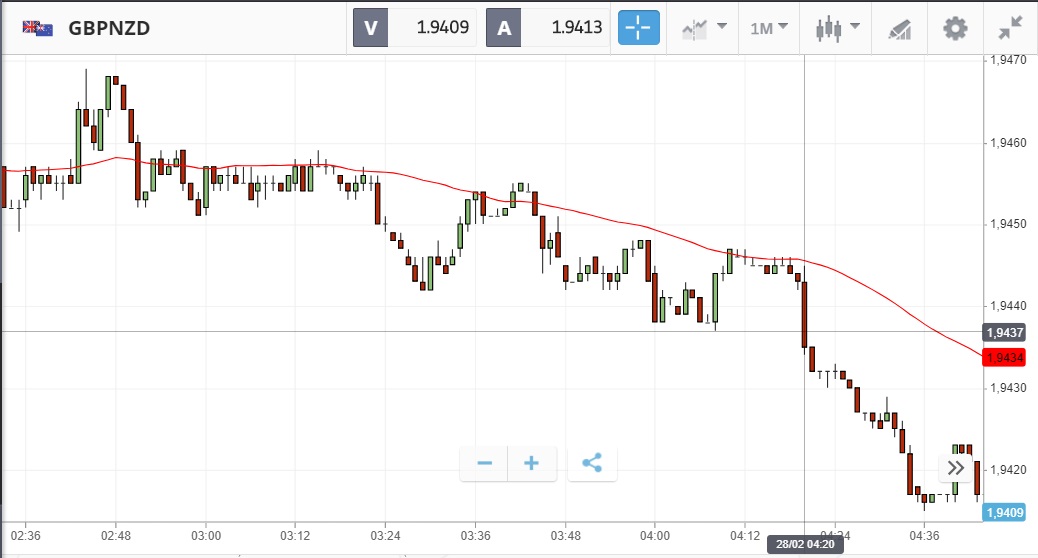Viewport: 1038px width, 558px height.
Task: Select the drawing tools icon
Action: (x=899, y=28)
